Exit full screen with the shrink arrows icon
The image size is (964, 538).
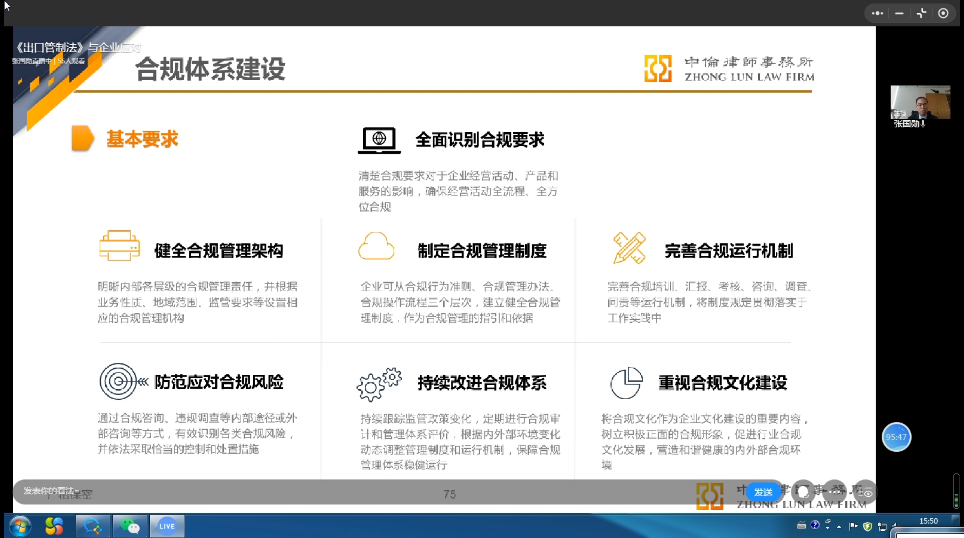921,13
